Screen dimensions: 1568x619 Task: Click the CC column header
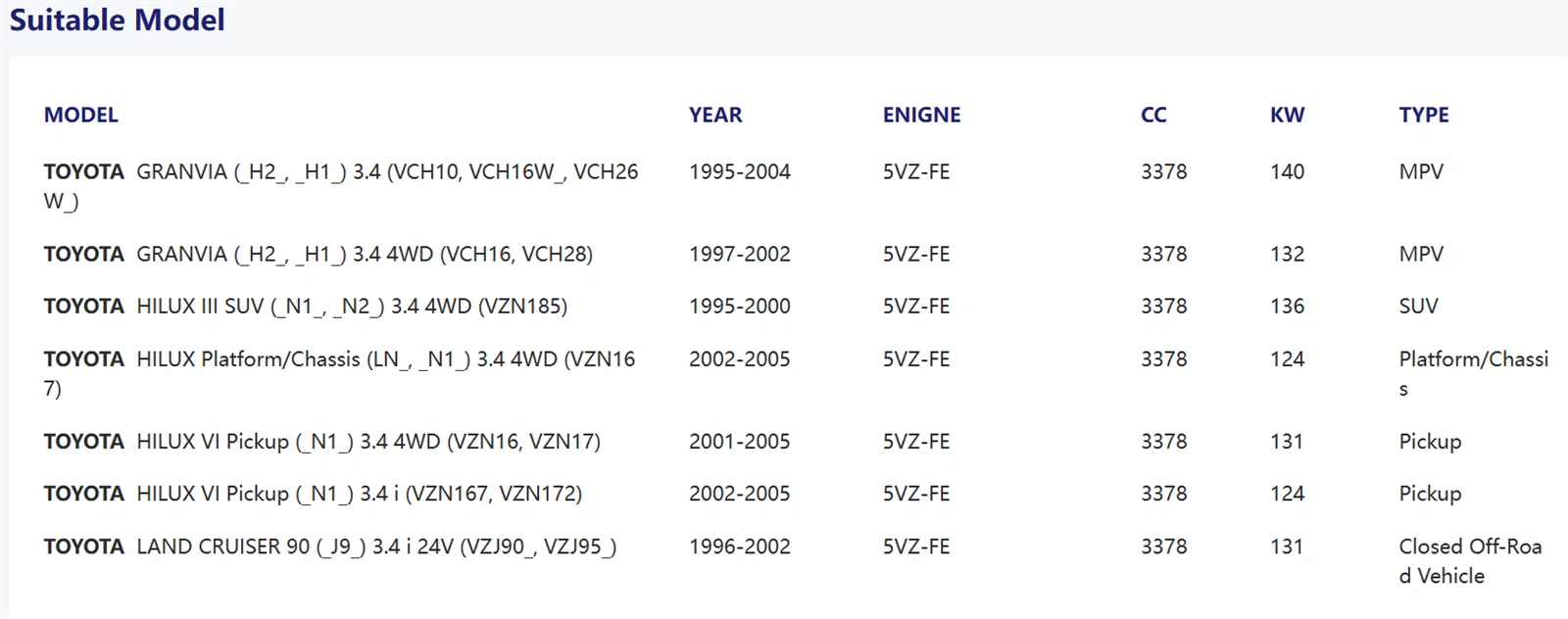(x=1153, y=115)
